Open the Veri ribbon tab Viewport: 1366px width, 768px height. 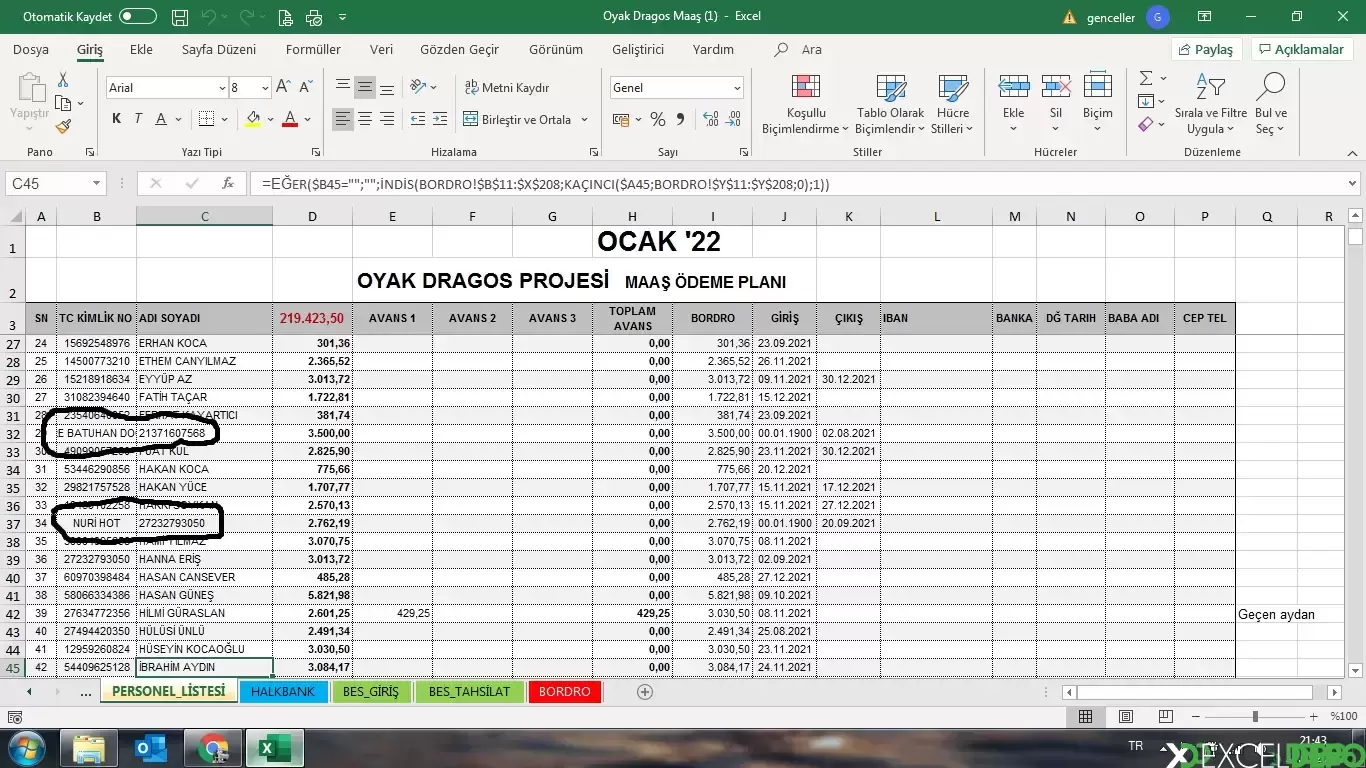click(x=381, y=49)
